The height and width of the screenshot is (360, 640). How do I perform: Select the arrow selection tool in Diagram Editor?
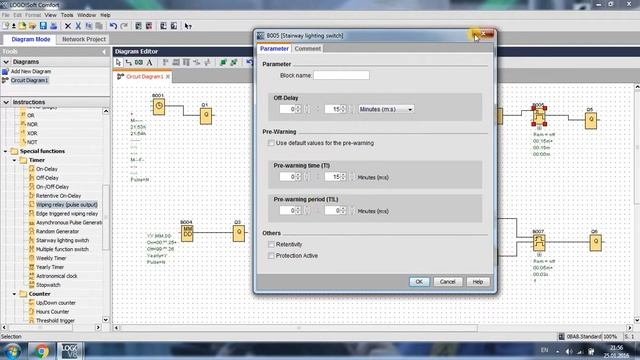118,62
